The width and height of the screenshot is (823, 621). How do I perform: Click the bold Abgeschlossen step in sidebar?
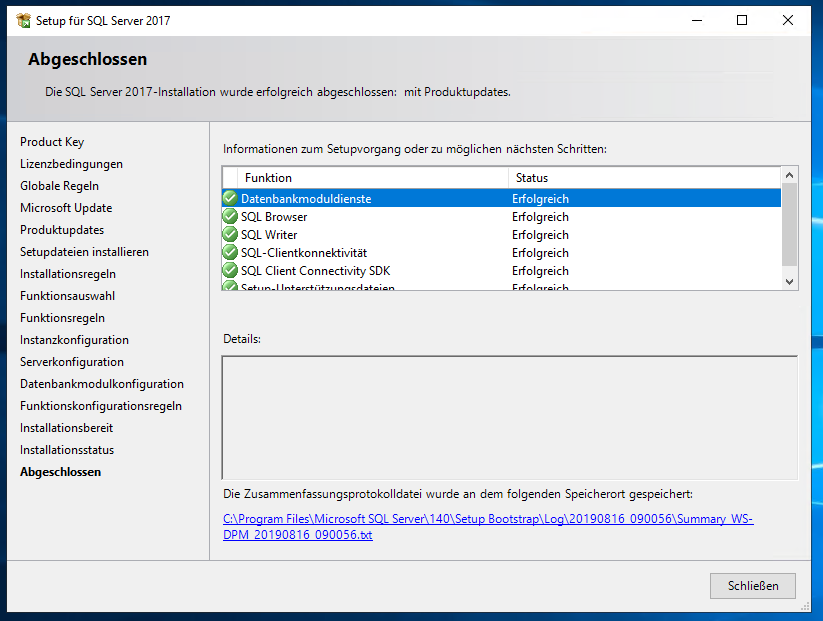(x=60, y=472)
